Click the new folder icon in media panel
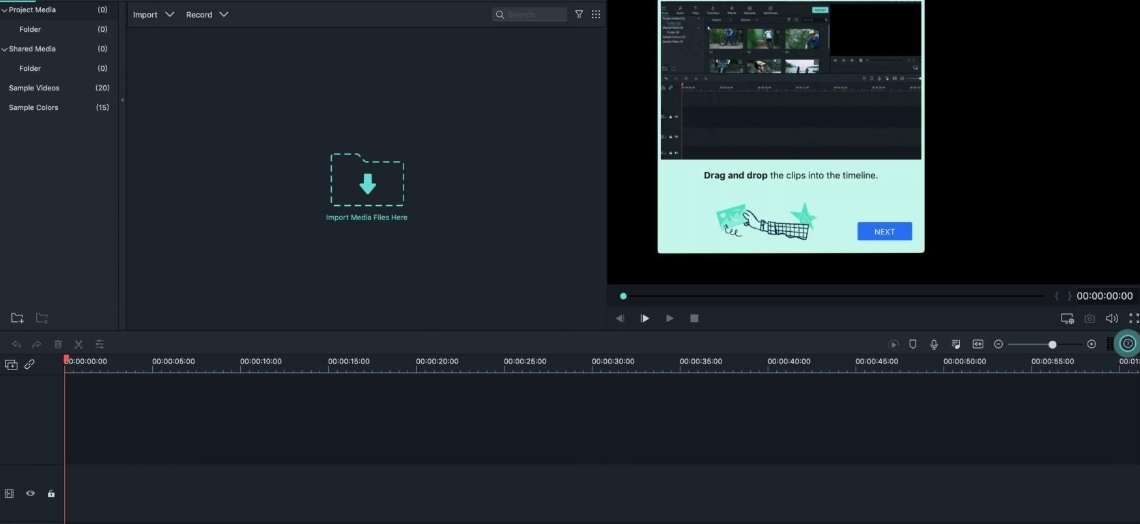The width and height of the screenshot is (1140, 524). pyautogui.click(x=17, y=318)
